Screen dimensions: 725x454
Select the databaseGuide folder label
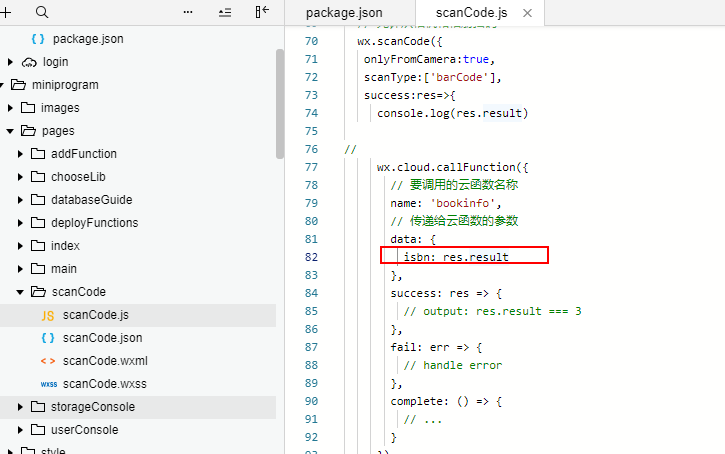[x=92, y=200]
